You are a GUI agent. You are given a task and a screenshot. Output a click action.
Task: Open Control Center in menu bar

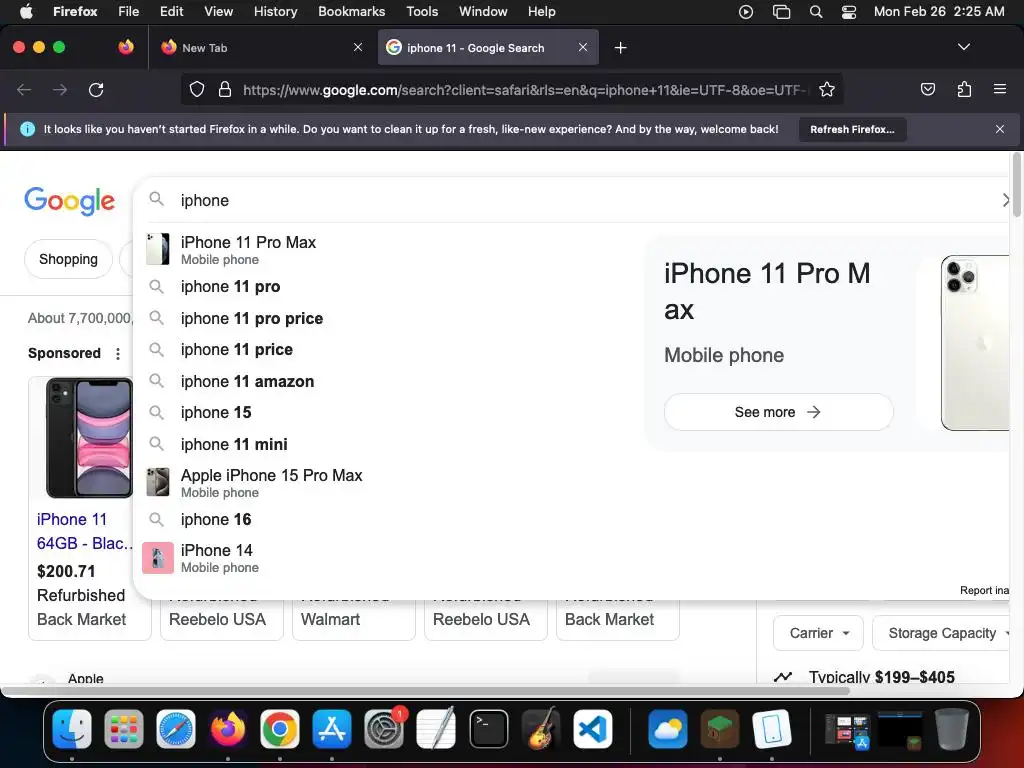click(x=848, y=12)
